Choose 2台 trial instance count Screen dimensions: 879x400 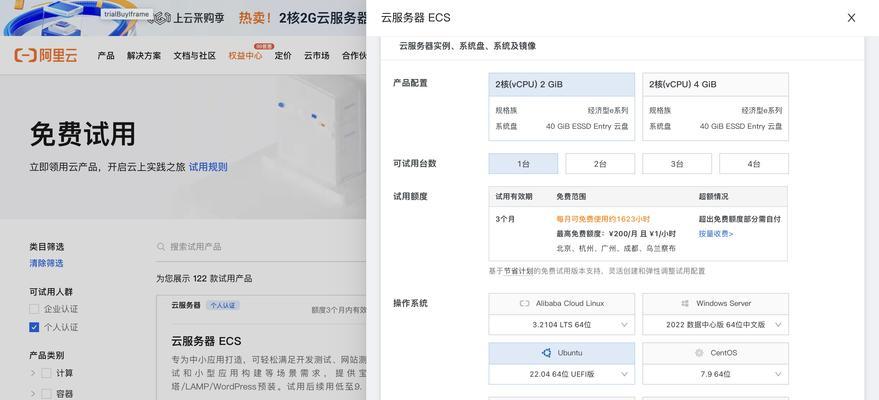[x=600, y=164]
